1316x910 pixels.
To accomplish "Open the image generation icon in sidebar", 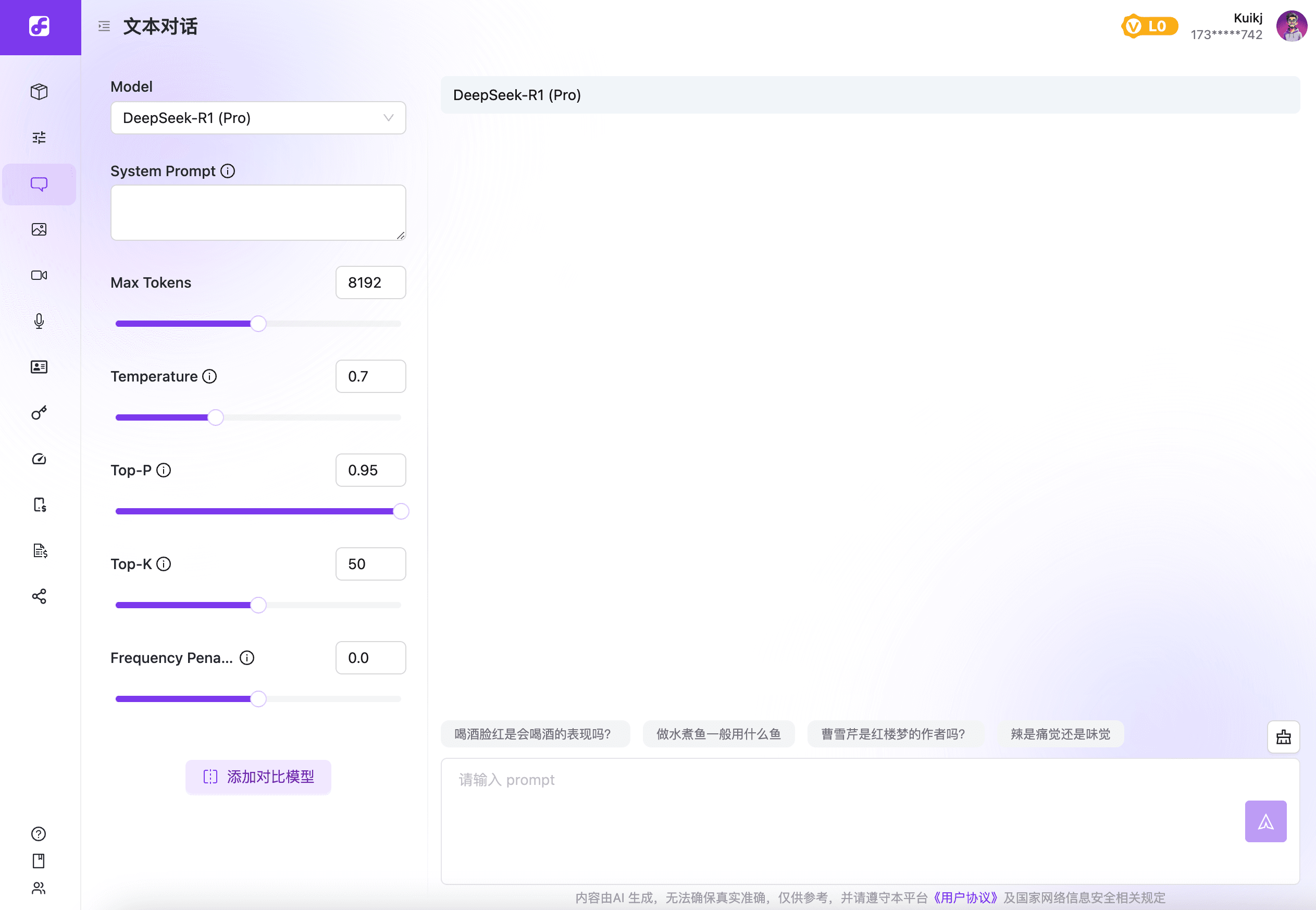I will click(x=39, y=229).
